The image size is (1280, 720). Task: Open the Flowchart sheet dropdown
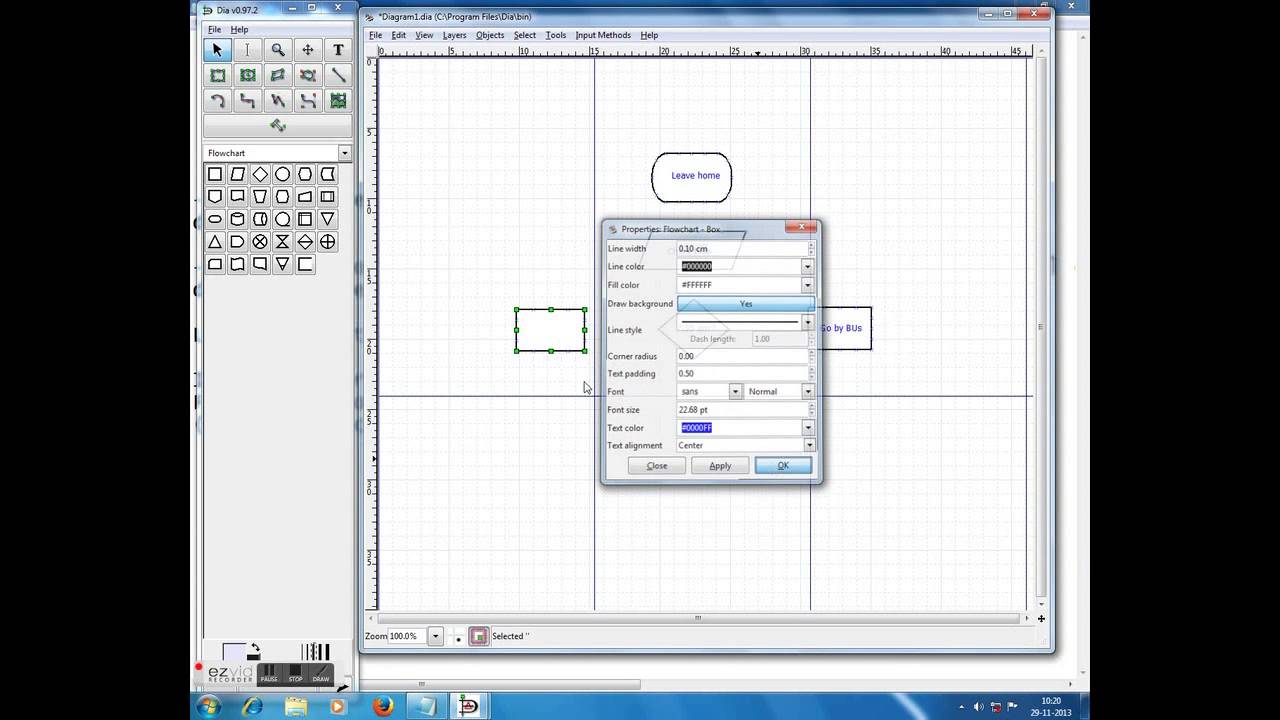click(344, 153)
